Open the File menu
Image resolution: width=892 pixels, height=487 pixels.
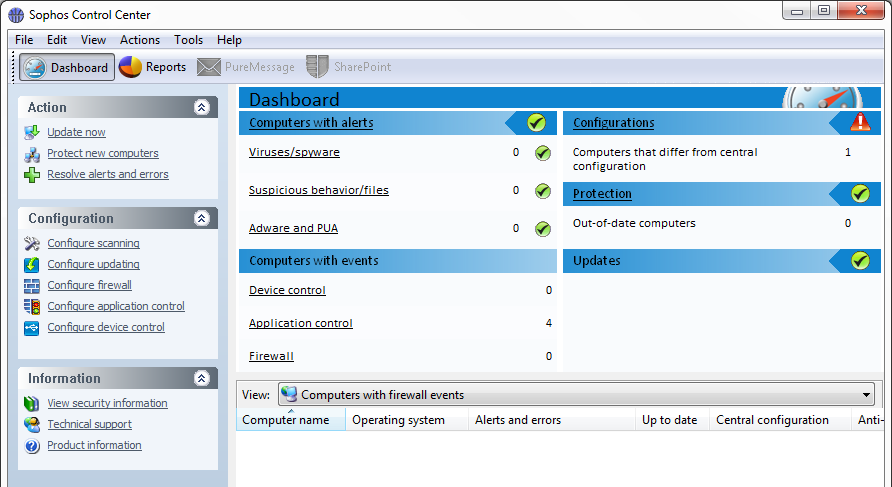coord(24,40)
